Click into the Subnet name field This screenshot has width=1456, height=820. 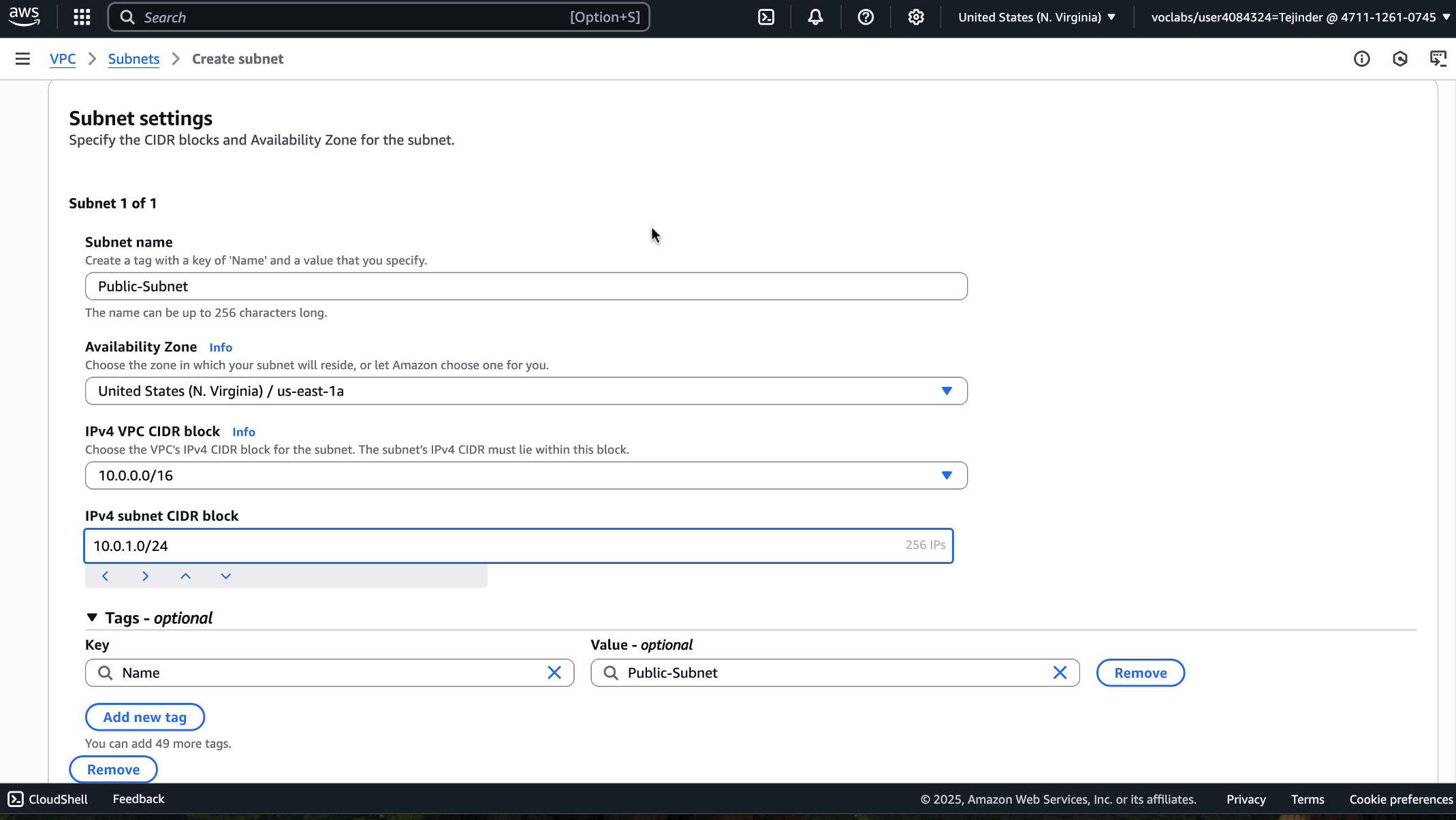coord(526,286)
